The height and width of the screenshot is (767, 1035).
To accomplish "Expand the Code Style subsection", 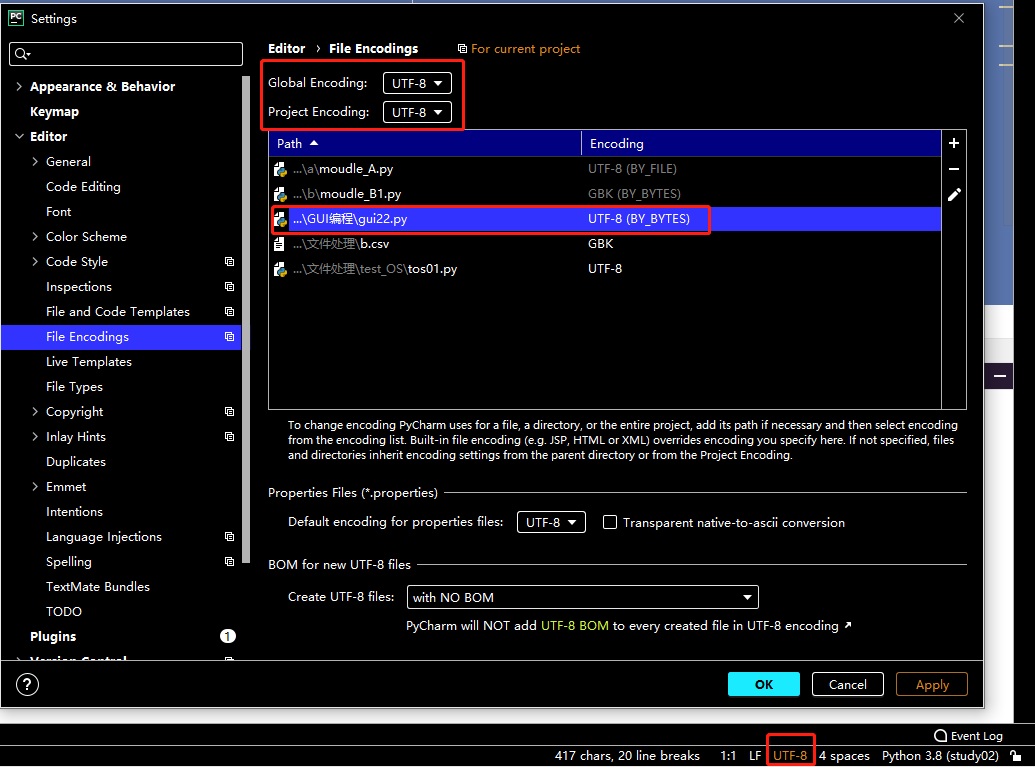I will [35, 261].
